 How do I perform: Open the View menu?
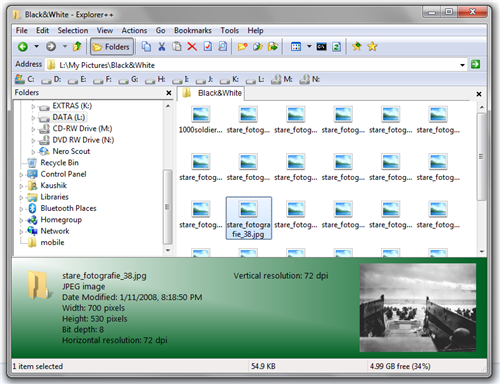(105, 30)
